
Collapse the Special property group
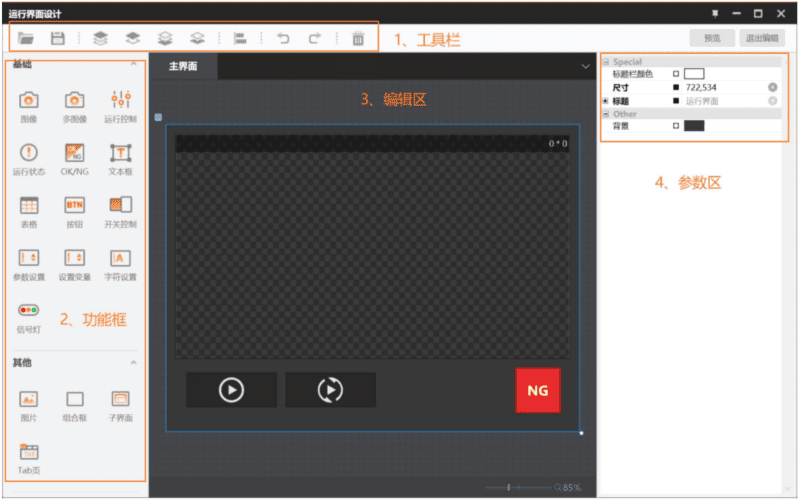click(606, 62)
